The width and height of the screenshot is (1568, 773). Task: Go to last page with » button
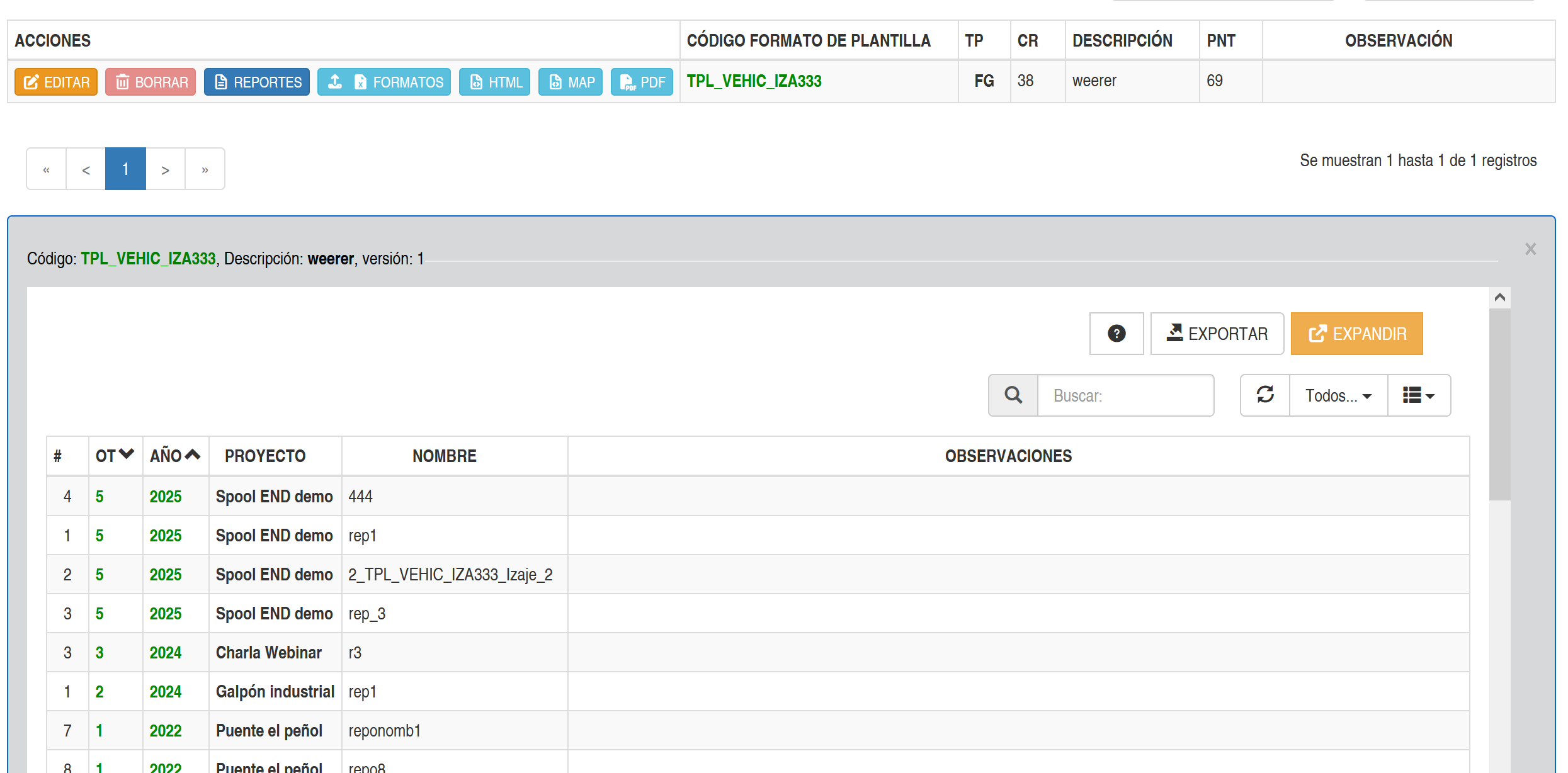click(205, 169)
